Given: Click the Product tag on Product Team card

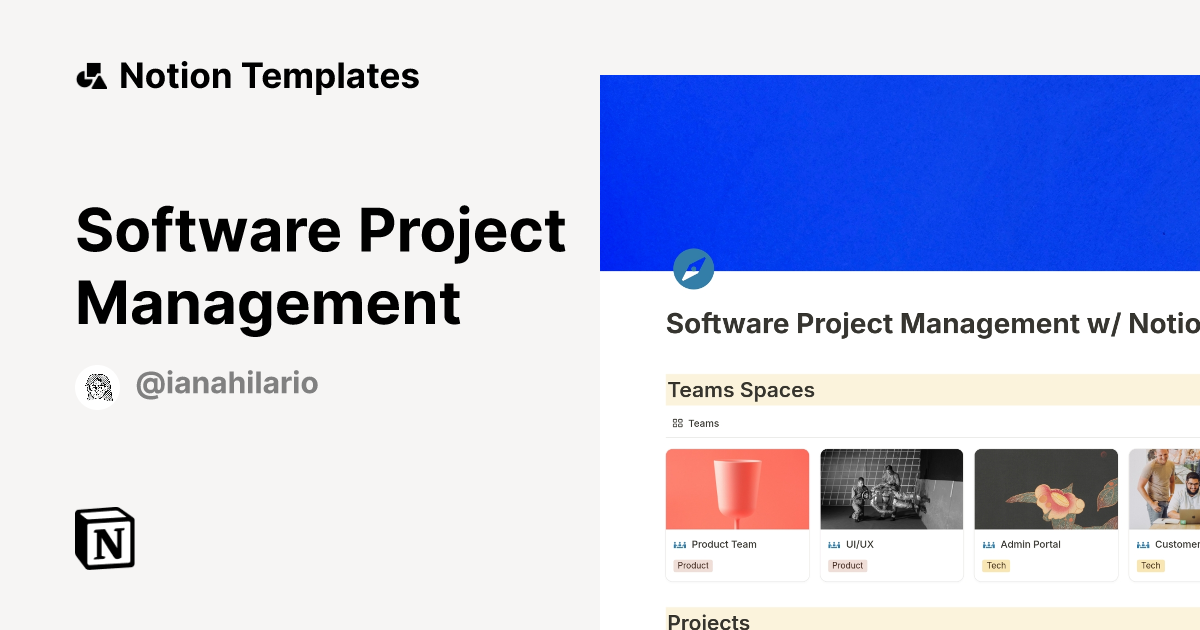Looking at the screenshot, I should [x=693, y=565].
